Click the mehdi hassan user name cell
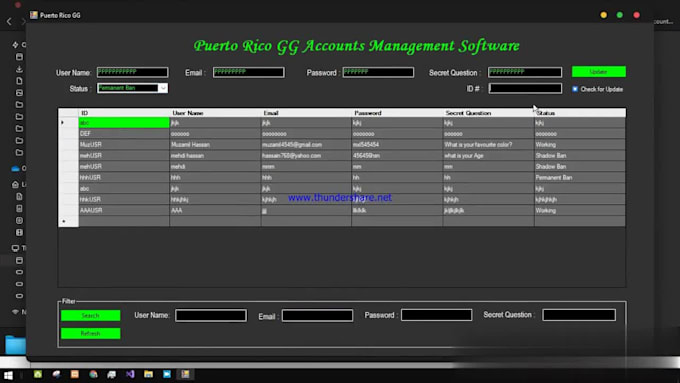 [x=215, y=155]
